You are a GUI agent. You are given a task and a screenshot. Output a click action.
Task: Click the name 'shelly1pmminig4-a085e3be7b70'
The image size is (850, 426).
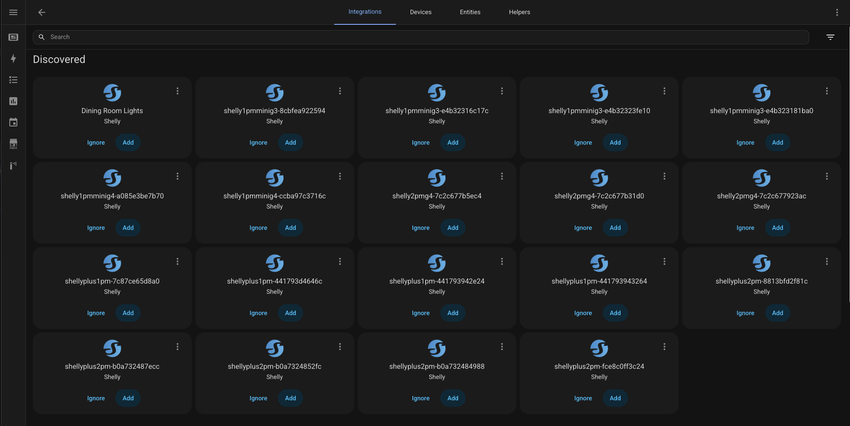pos(112,196)
